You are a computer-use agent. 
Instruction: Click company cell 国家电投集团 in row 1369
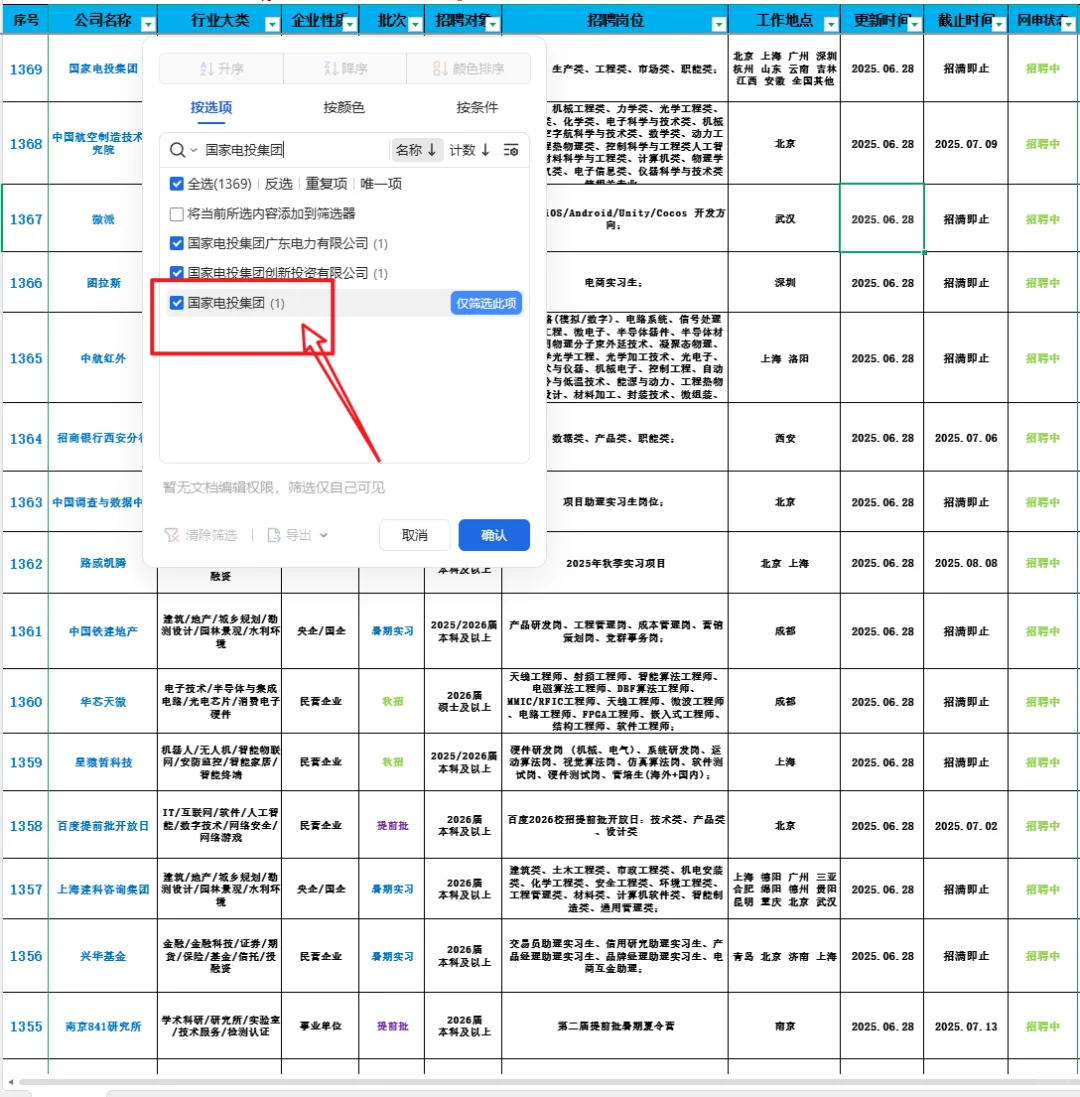(x=103, y=69)
